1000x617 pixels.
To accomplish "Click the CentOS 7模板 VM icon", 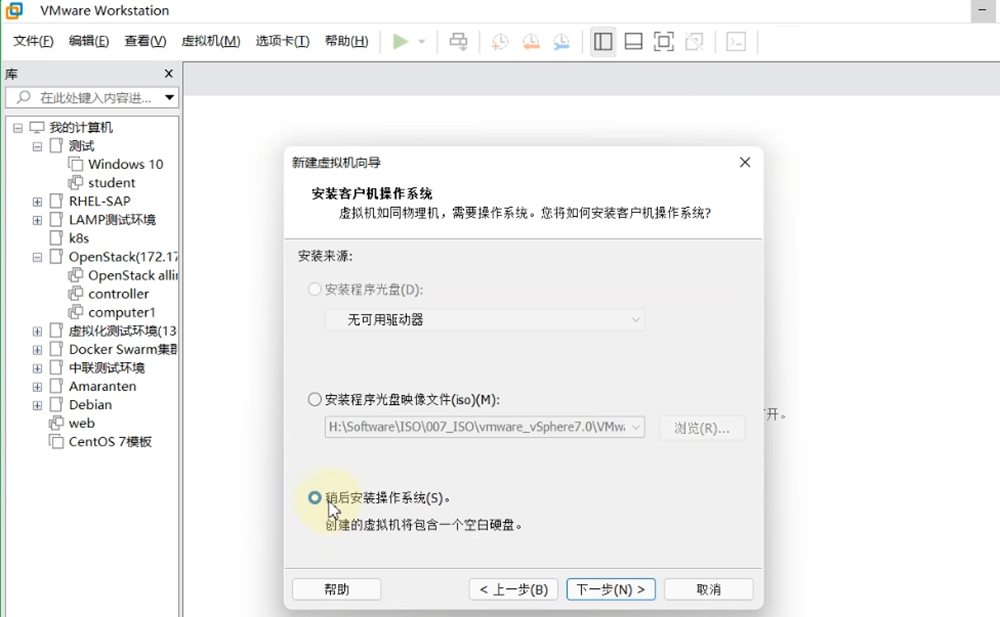I will pyautogui.click(x=56, y=442).
